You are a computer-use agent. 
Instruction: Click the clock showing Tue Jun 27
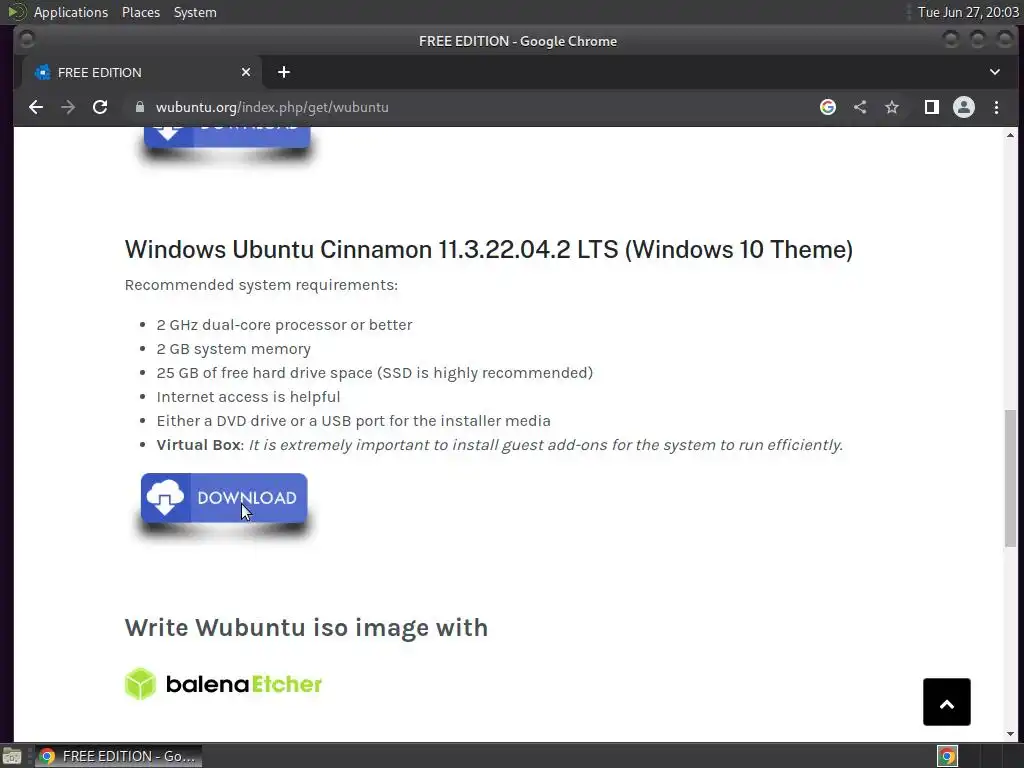[x=968, y=12]
